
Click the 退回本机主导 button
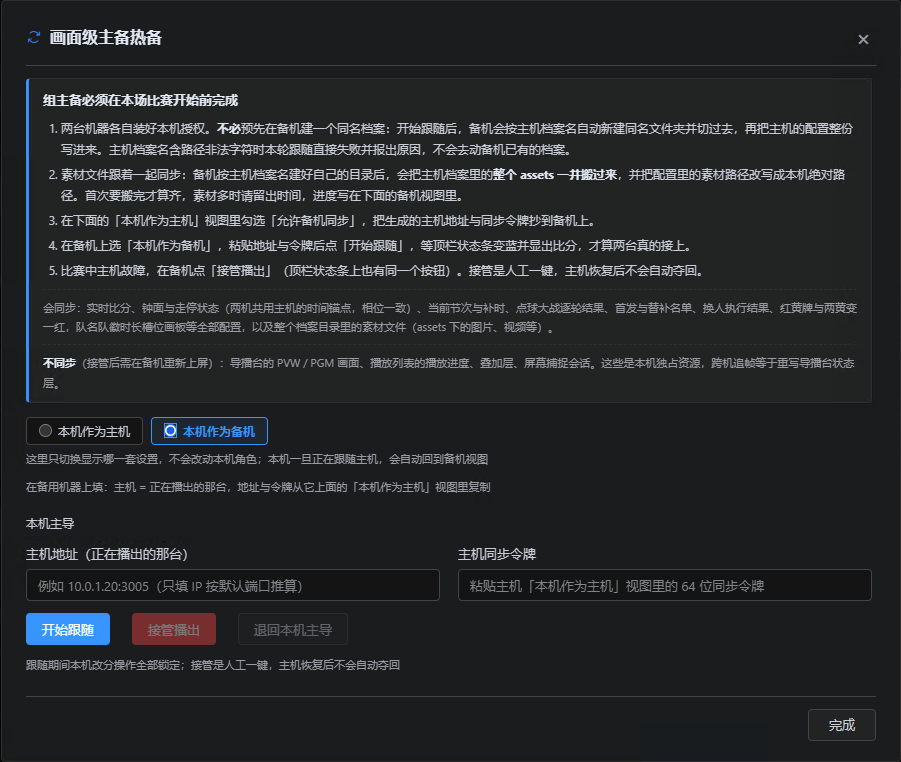[293, 629]
